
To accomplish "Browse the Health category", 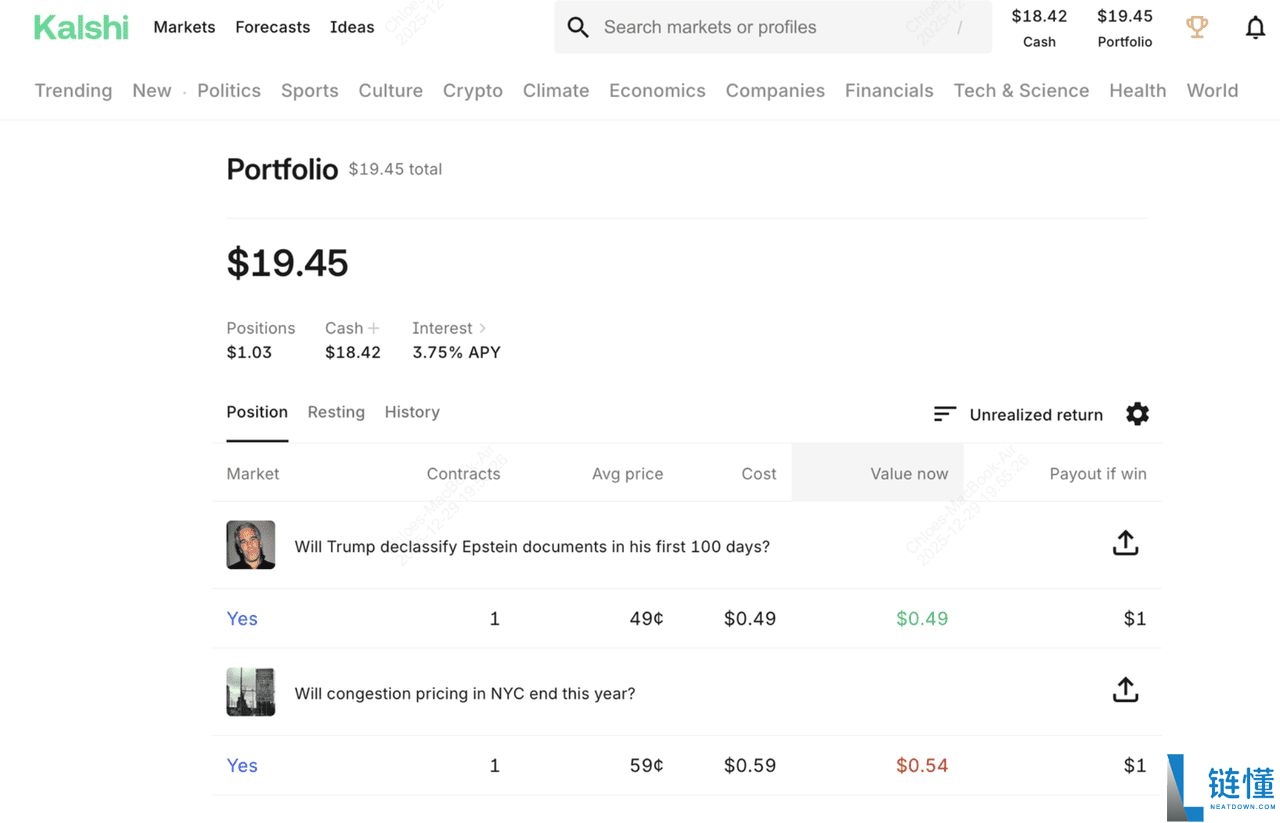I will (1138, 90).
